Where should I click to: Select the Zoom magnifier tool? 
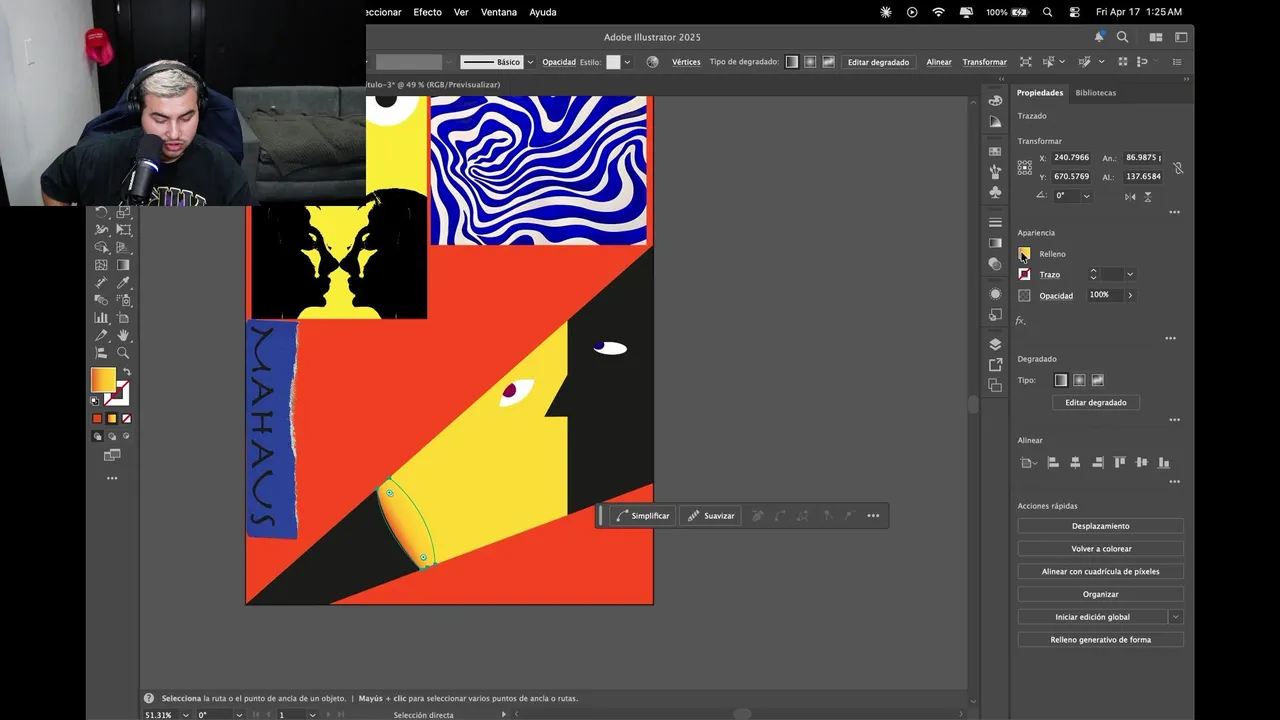pos(124,352)
